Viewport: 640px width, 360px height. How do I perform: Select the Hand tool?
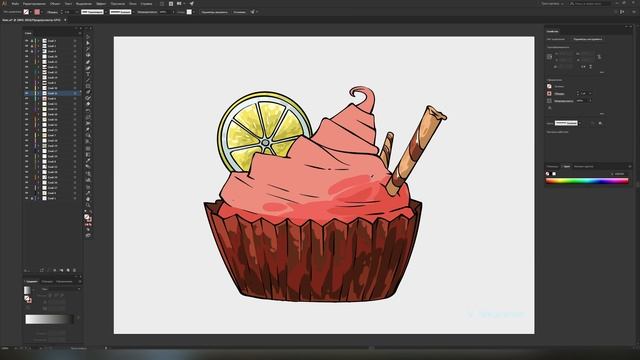click(88, 199)
